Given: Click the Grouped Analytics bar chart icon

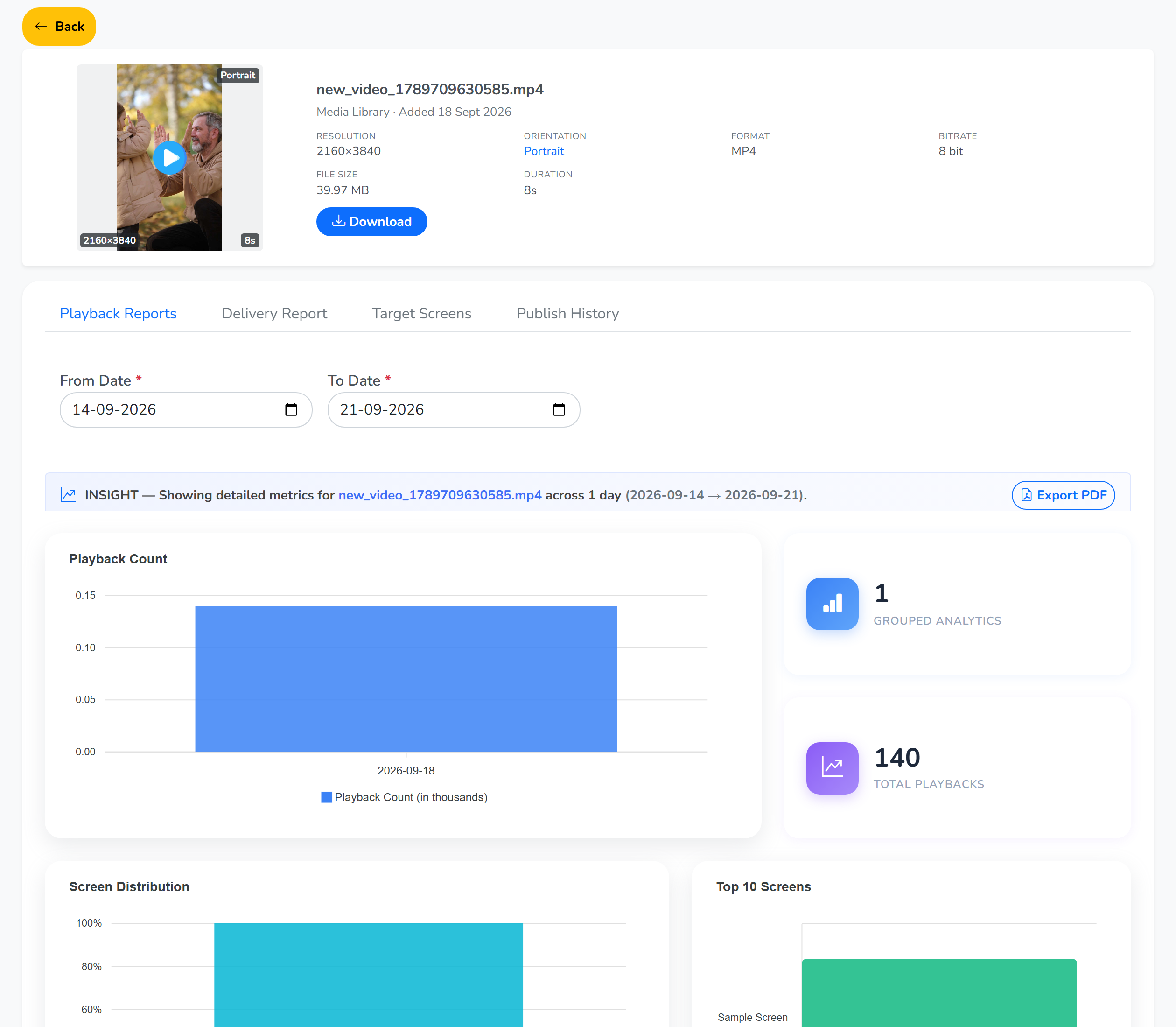Looking at the screenshot, I should [832, 604].
